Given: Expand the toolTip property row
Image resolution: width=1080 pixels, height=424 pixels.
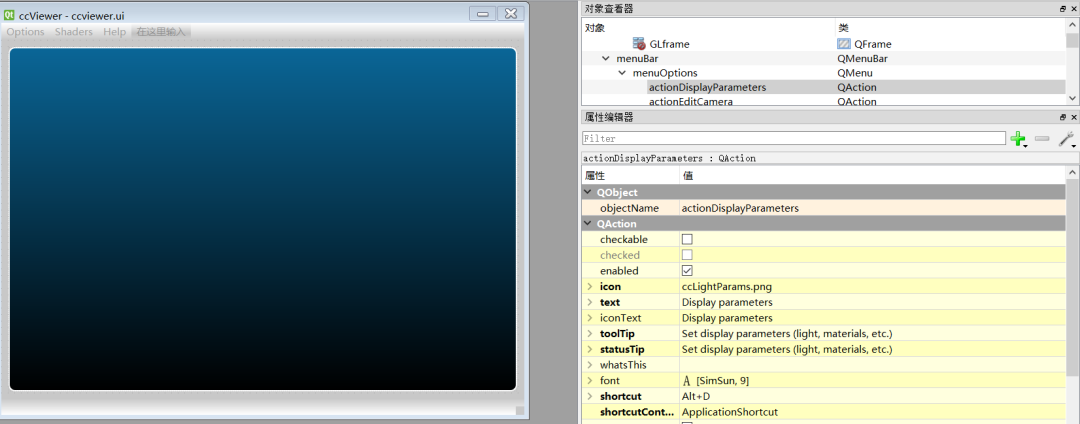Looking at the screenshot, I should pos(590,334).
